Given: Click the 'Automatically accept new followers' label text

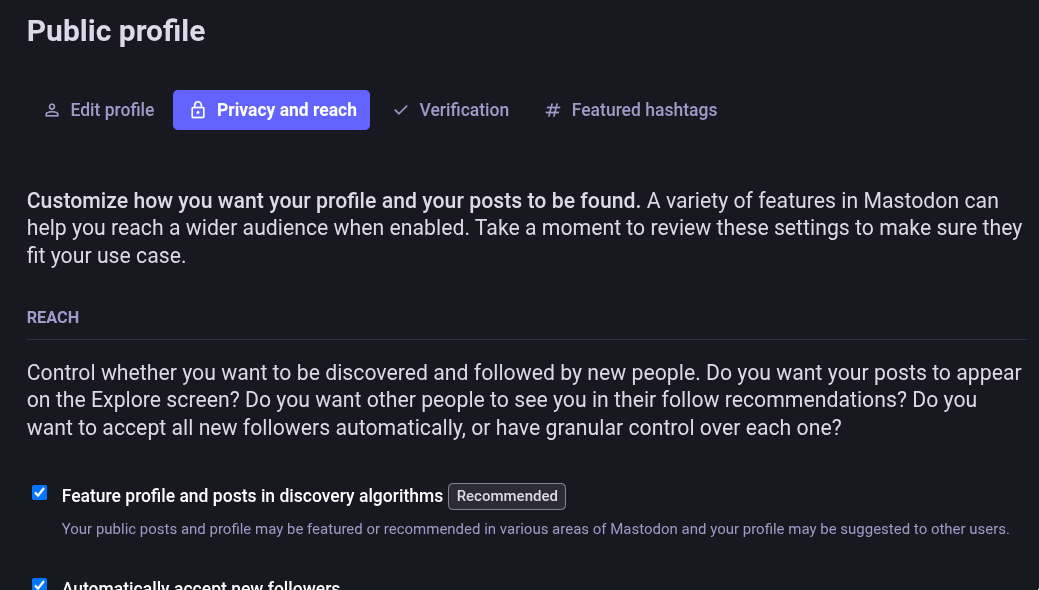Looking at the screenshot, I should click(201, 585).
